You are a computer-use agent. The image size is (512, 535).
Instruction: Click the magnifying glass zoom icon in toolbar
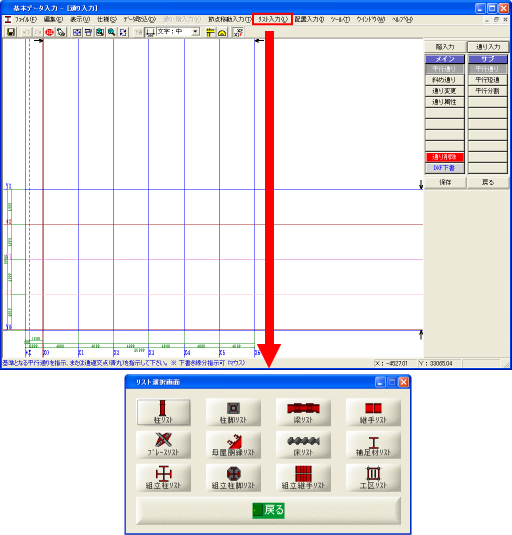point(112,32)
